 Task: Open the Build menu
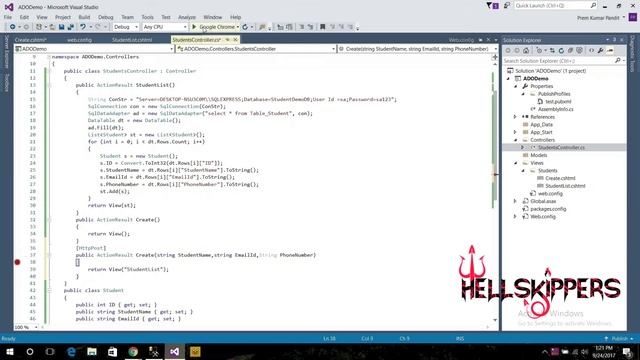pos(84,17)
